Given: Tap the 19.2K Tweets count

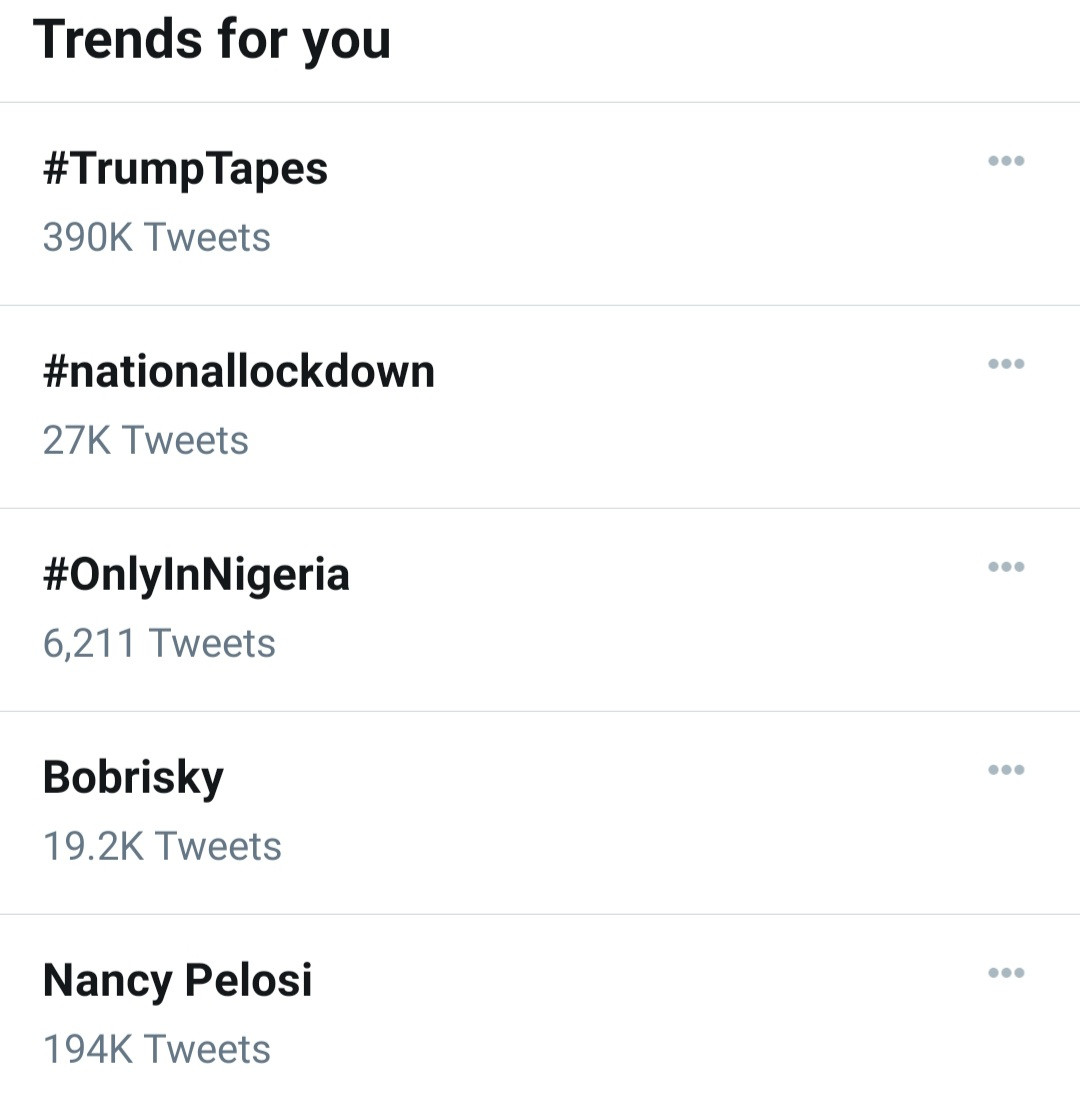Looking at the screenshot, I should (162, 847).
